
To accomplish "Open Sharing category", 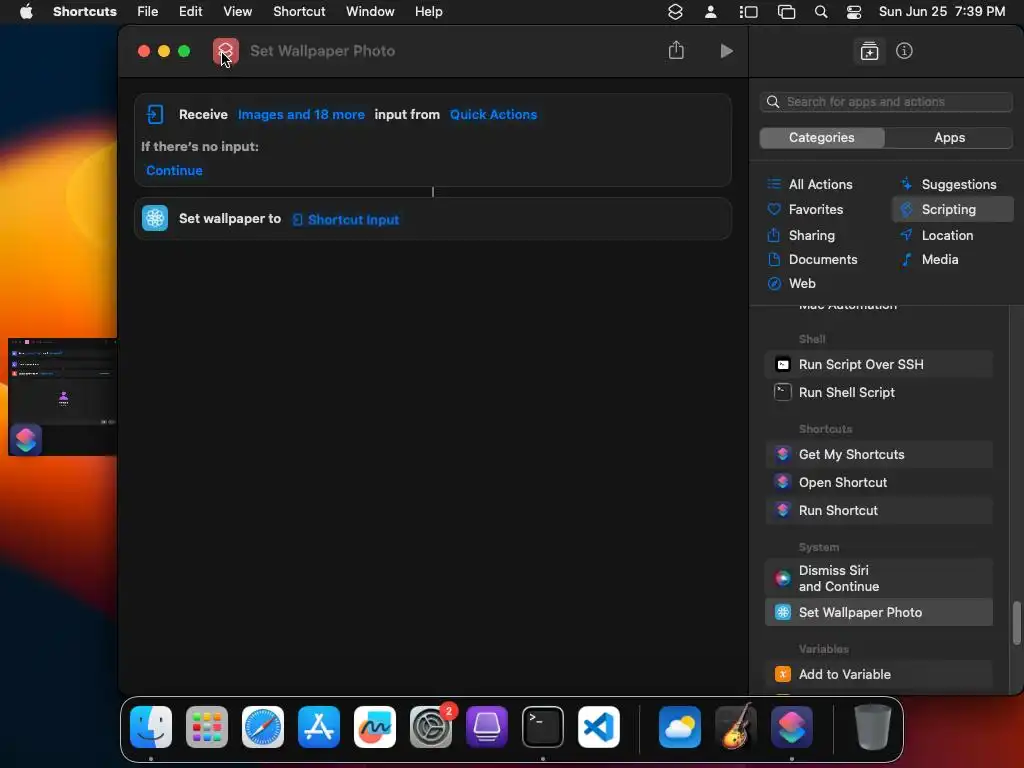I will coord(801,235).
